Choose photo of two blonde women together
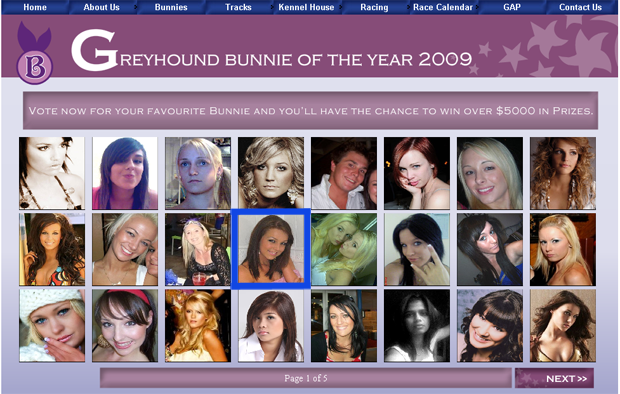The width and height of the screenshot is (620, 394). click(344, 249)
